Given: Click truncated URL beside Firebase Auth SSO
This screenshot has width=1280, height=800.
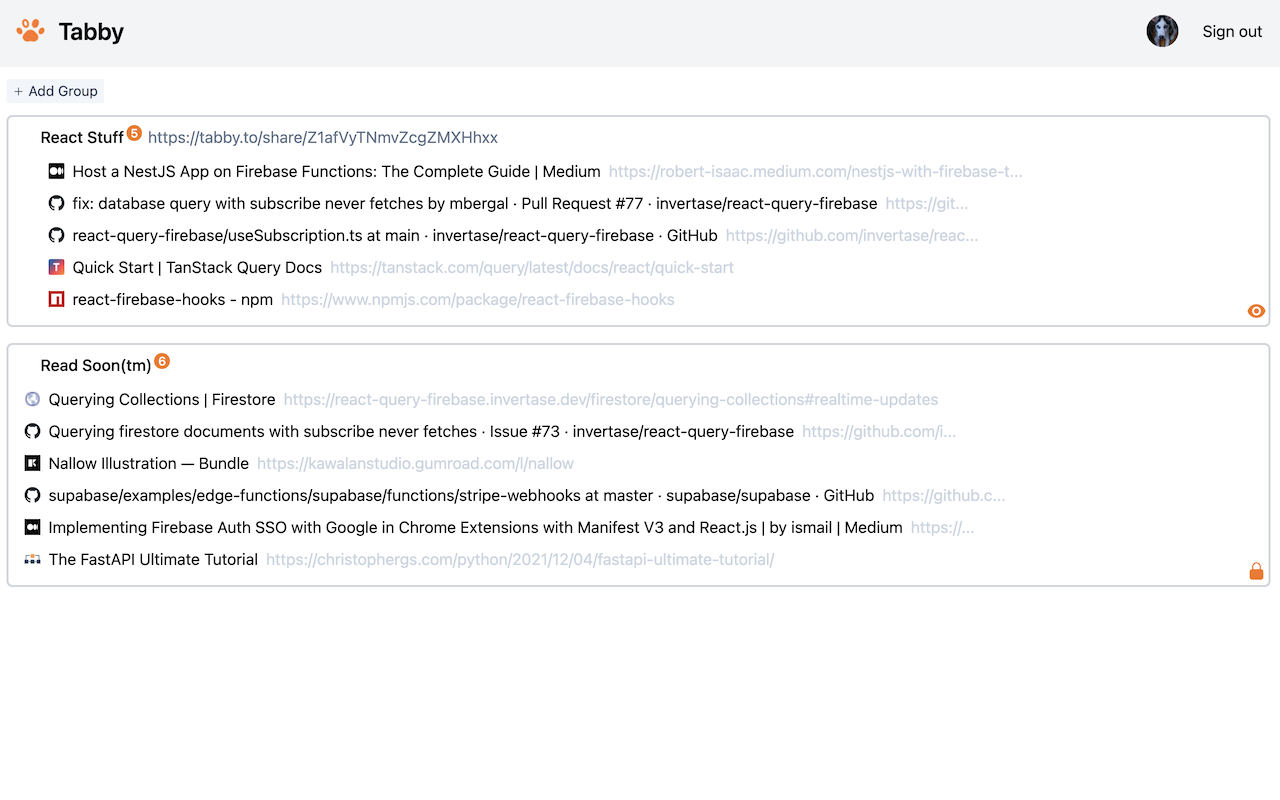Looking at the screenshot, I should pos(943,528).
